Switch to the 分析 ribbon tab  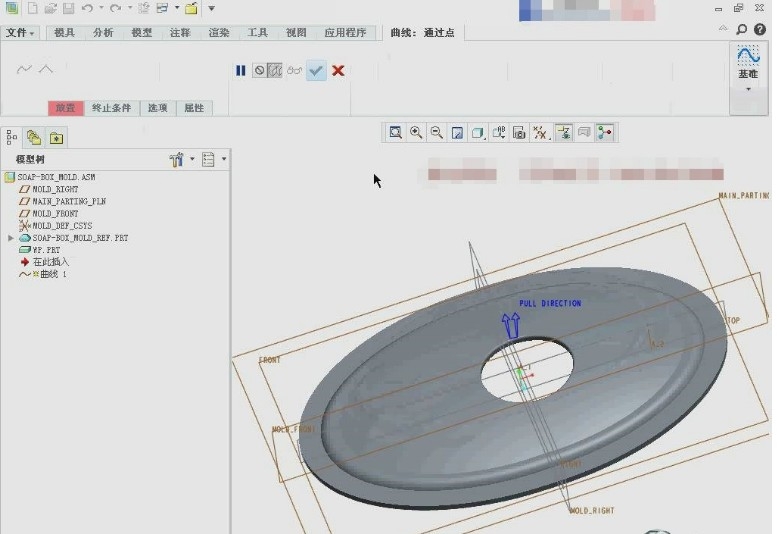[103, 33]
